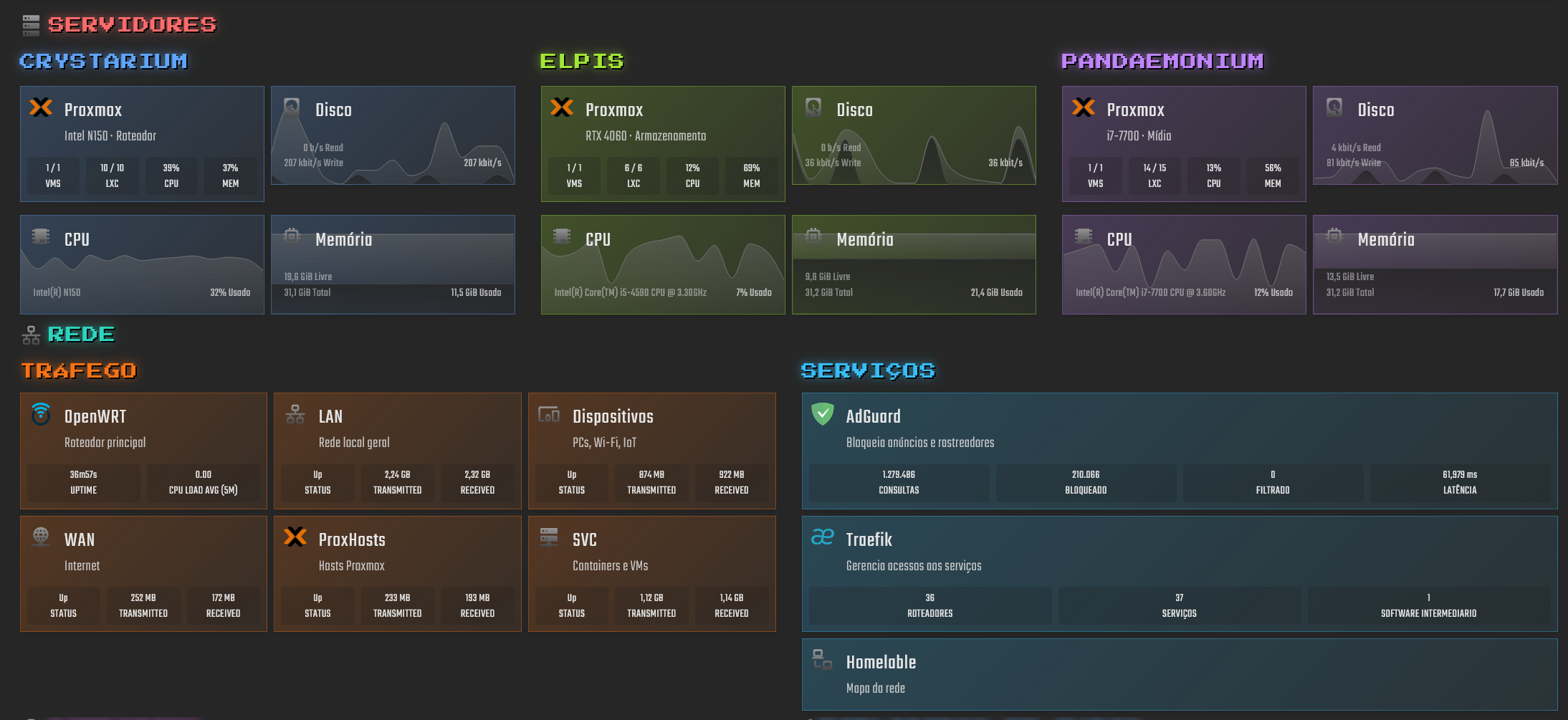Click the Crystarium Disco drive icon

coord(292,107)
